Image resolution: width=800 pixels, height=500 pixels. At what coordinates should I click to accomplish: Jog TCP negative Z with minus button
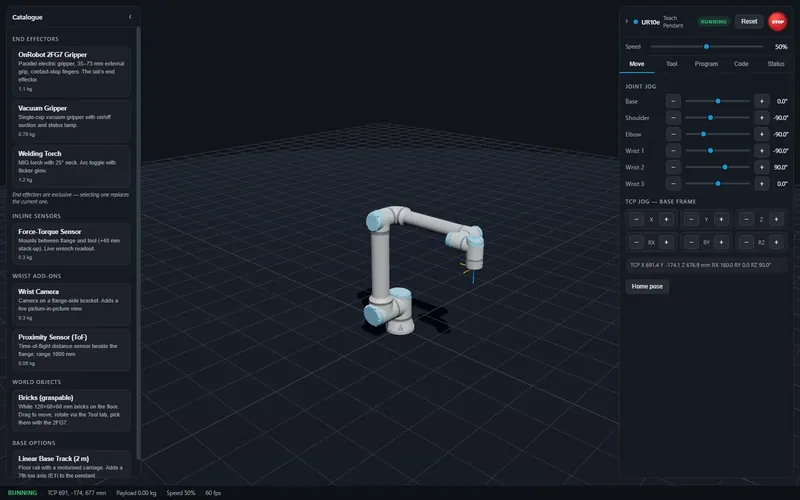(746, 219)
